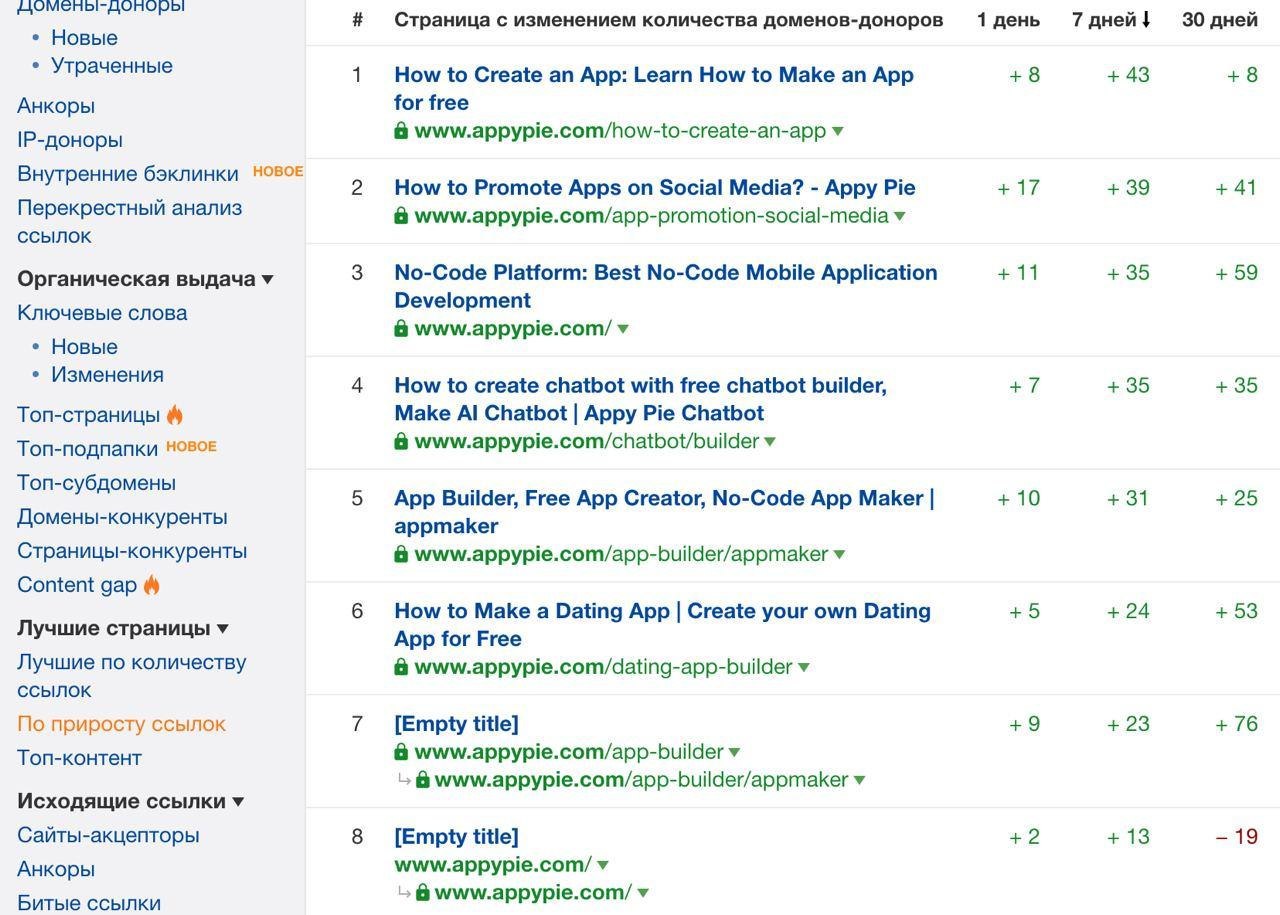Open Домены-конкуренты report
Image resolution: width=1280 pixels, height=915 pixels.
[122, 516]
